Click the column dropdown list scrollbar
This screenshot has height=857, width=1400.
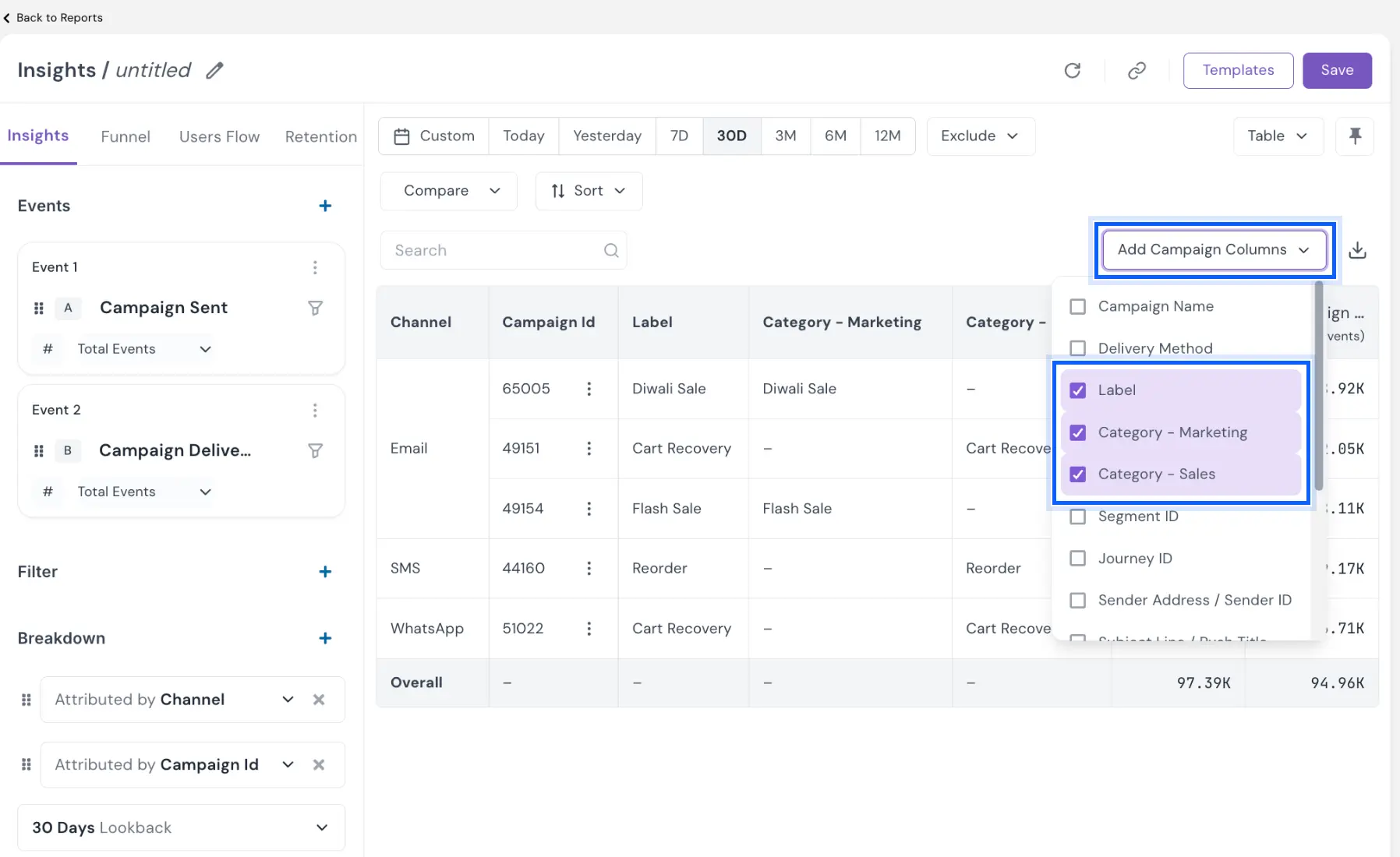pyautogui.click(x=1319, y=386)
